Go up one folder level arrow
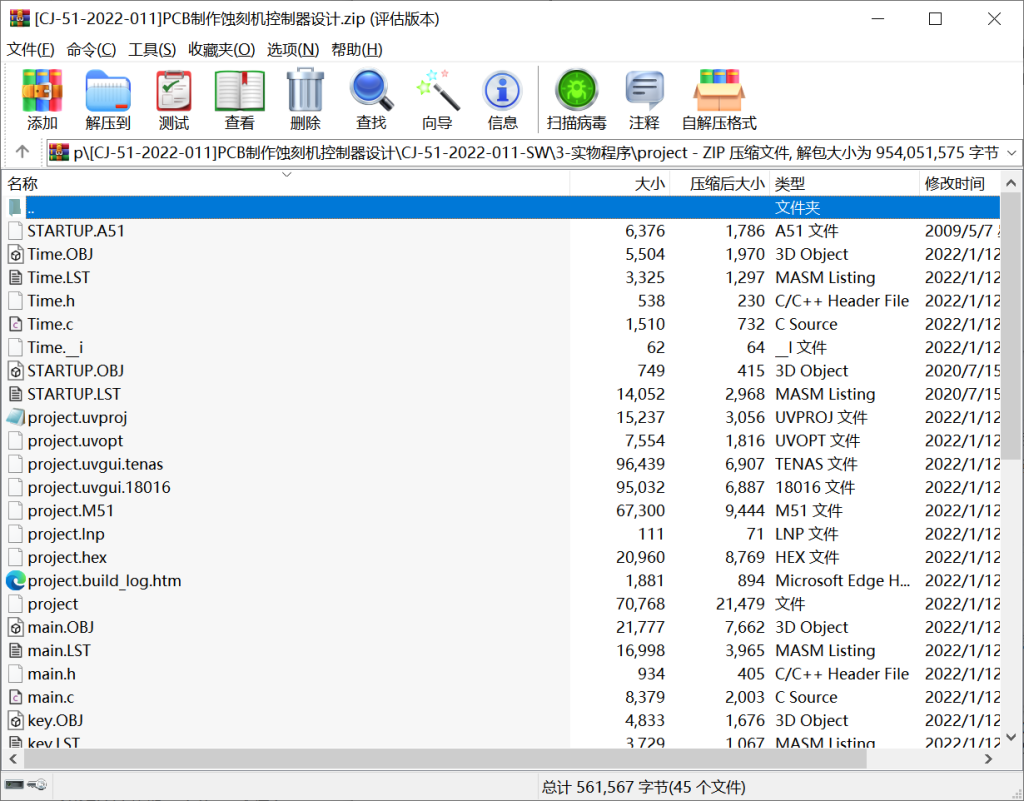The width and height of the screenshot is (1024, 801). pyautogui.click(x=22, y=152)
